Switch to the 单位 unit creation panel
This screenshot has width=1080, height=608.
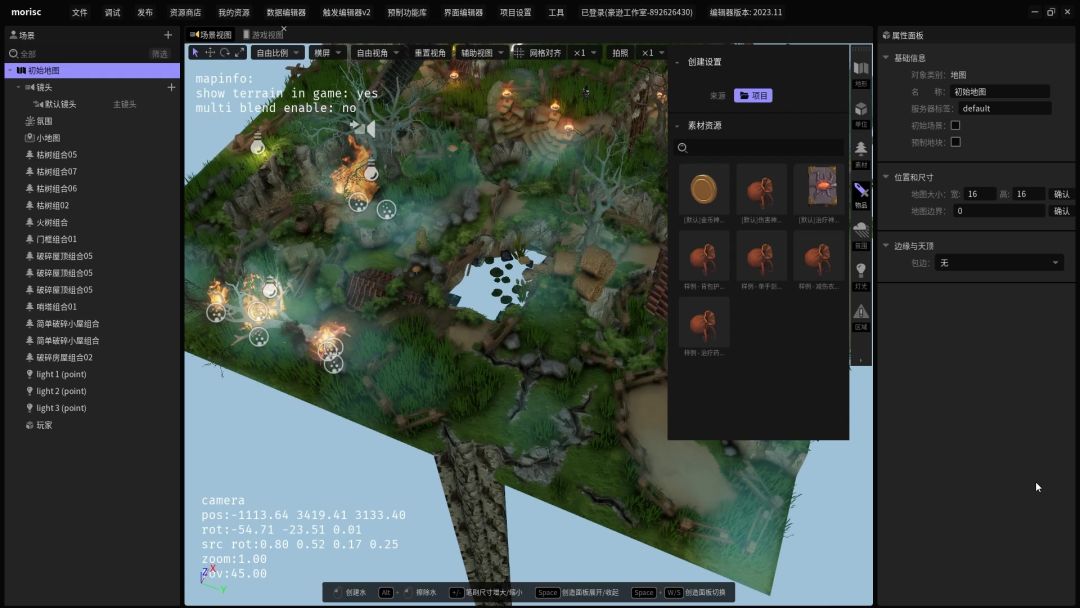[x=860, y=113]
